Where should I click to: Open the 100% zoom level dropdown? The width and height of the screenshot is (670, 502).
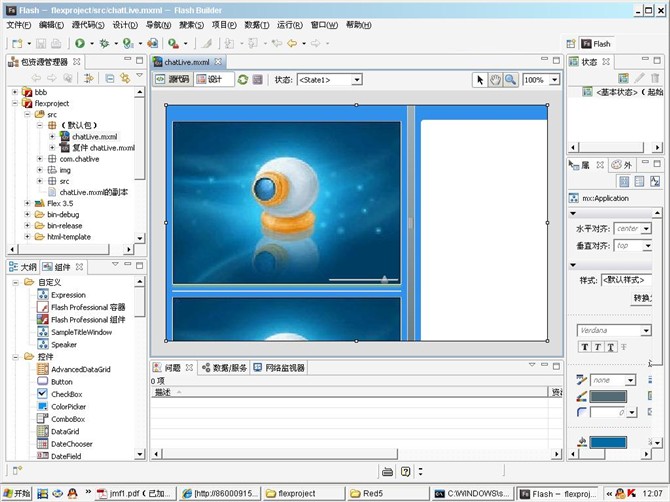coord(540,80)
